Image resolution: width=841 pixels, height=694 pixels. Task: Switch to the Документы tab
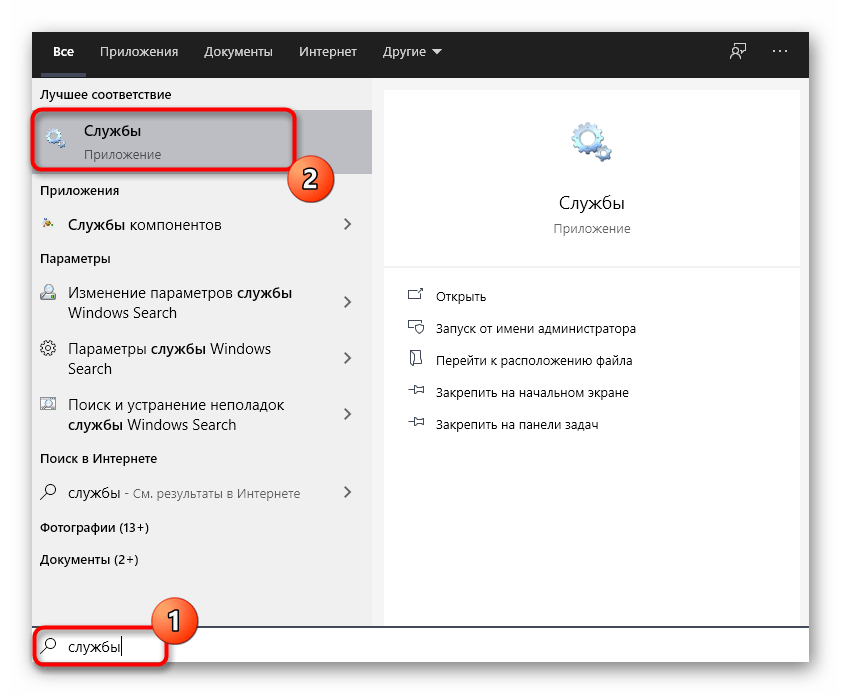238,51
